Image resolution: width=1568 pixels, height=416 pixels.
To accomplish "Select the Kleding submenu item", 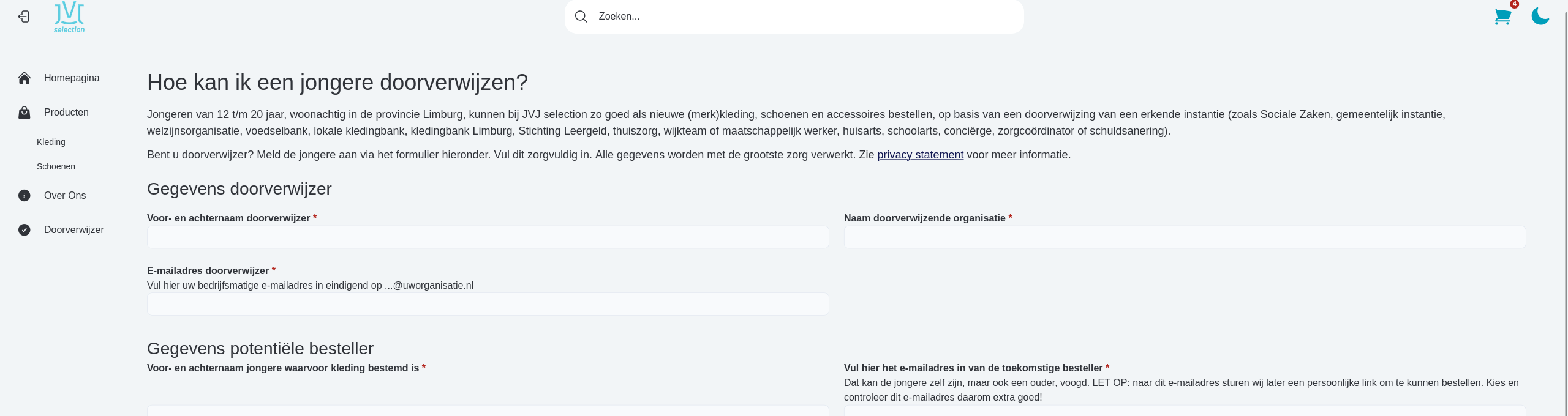I will (51, 142).
